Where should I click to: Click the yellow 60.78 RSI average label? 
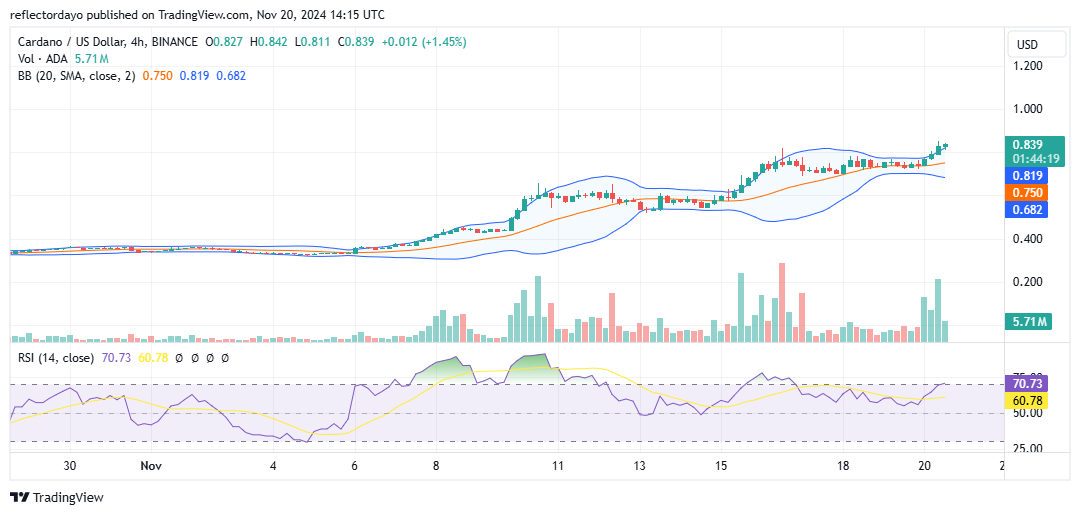point(1028,400)
